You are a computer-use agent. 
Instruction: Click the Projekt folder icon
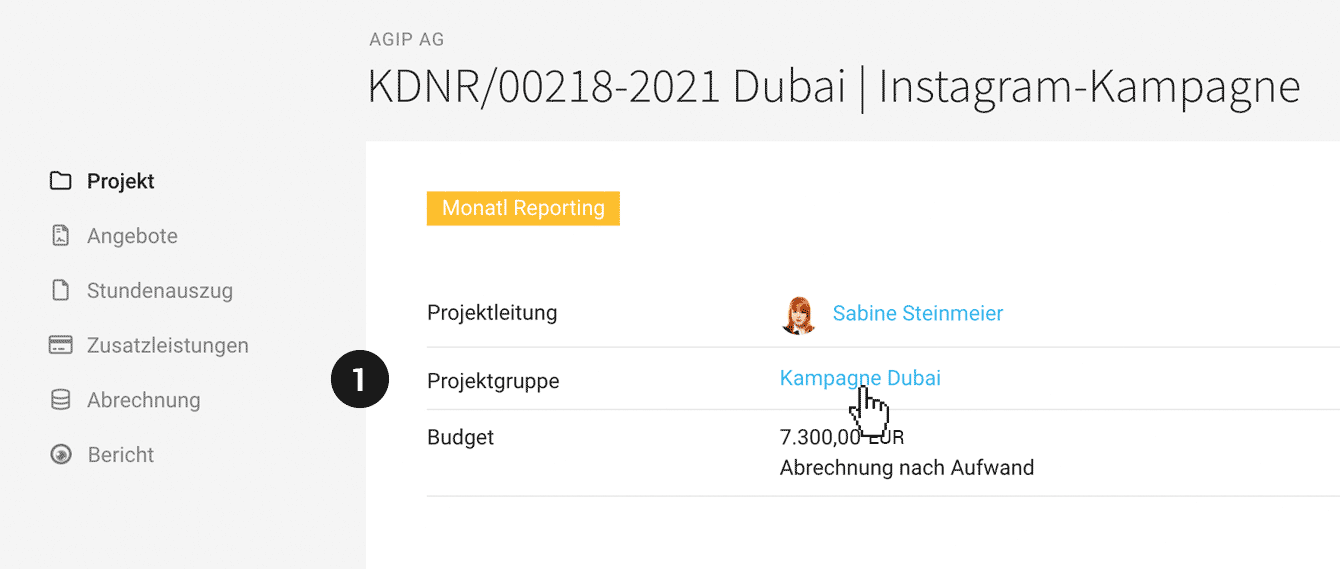[x=61, y=182]
